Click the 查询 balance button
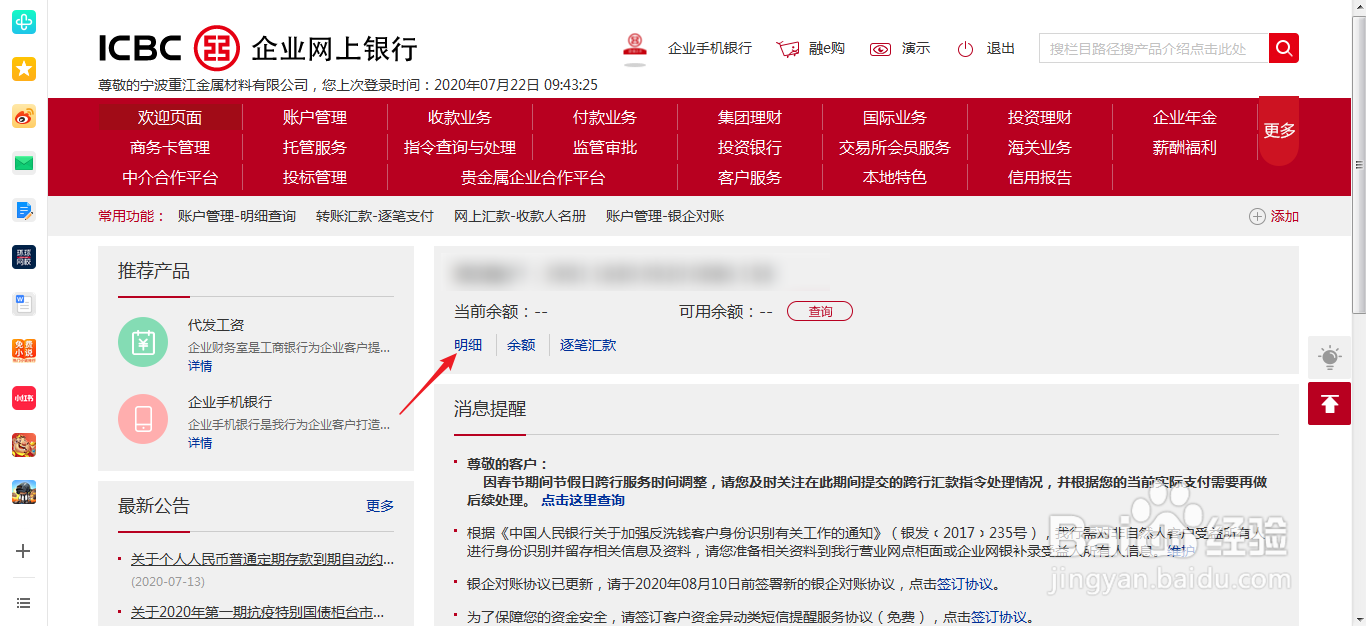The height and width of the screenshot is (626, 1366). pos(820,311)
